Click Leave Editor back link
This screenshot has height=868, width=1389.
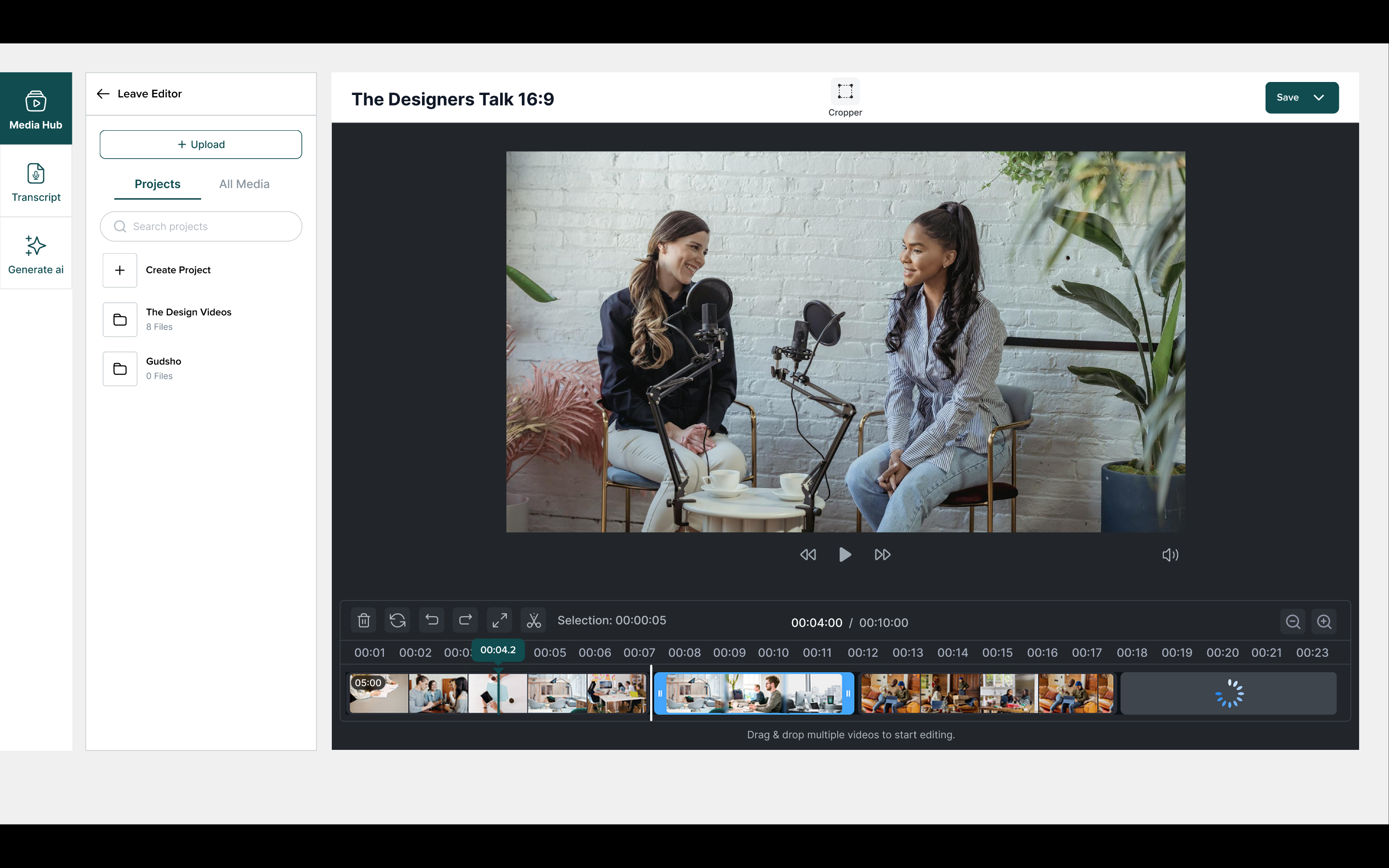pyautogui.click(x=139, y=94)
